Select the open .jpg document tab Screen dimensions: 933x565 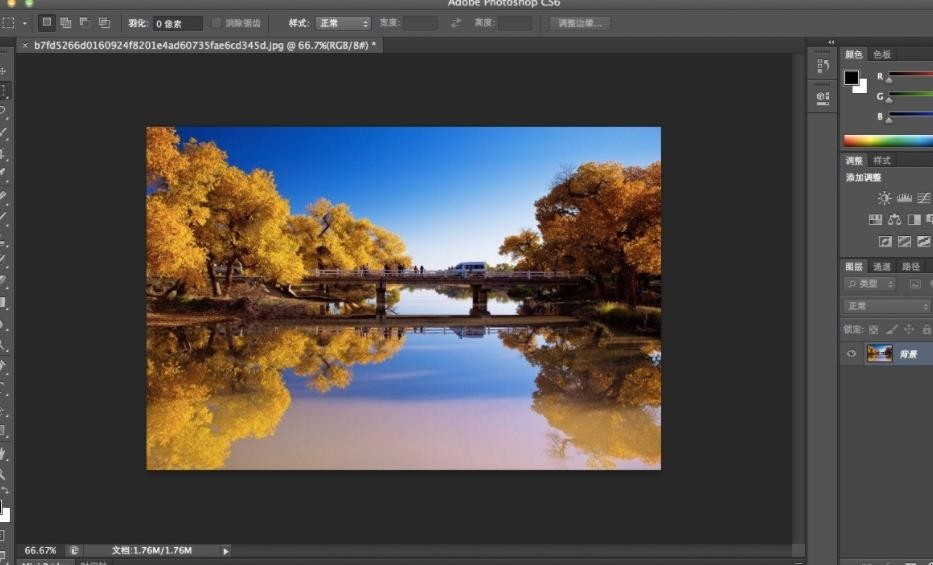pos(205,45)
